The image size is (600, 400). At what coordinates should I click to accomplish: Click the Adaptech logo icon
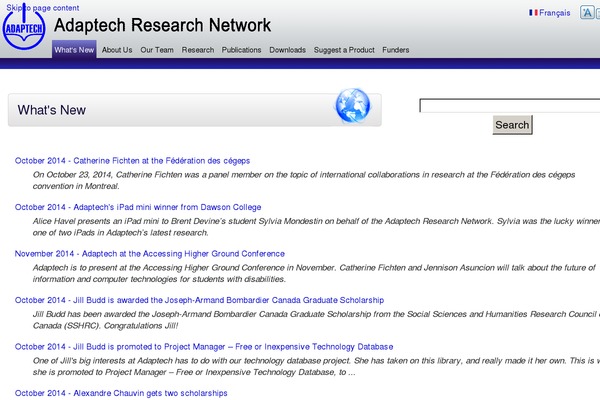tap(24, 28)
